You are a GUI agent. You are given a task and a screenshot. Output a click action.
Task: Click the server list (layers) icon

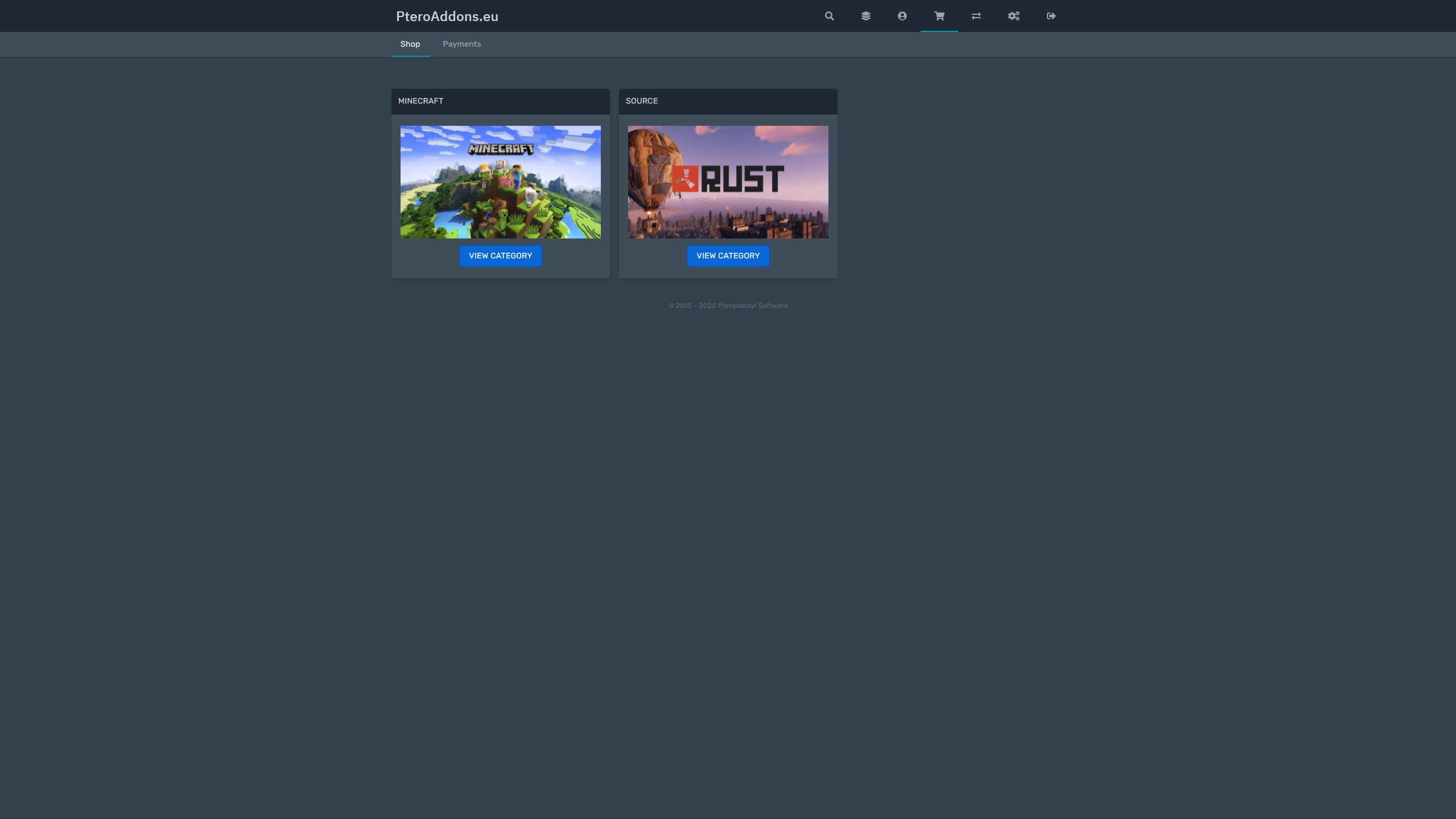865,16
